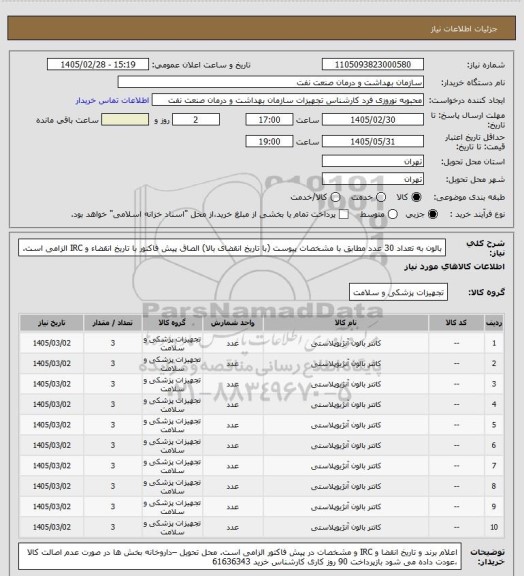Click unit عدد in table row 9
The image size is (524, 576).
233,507
